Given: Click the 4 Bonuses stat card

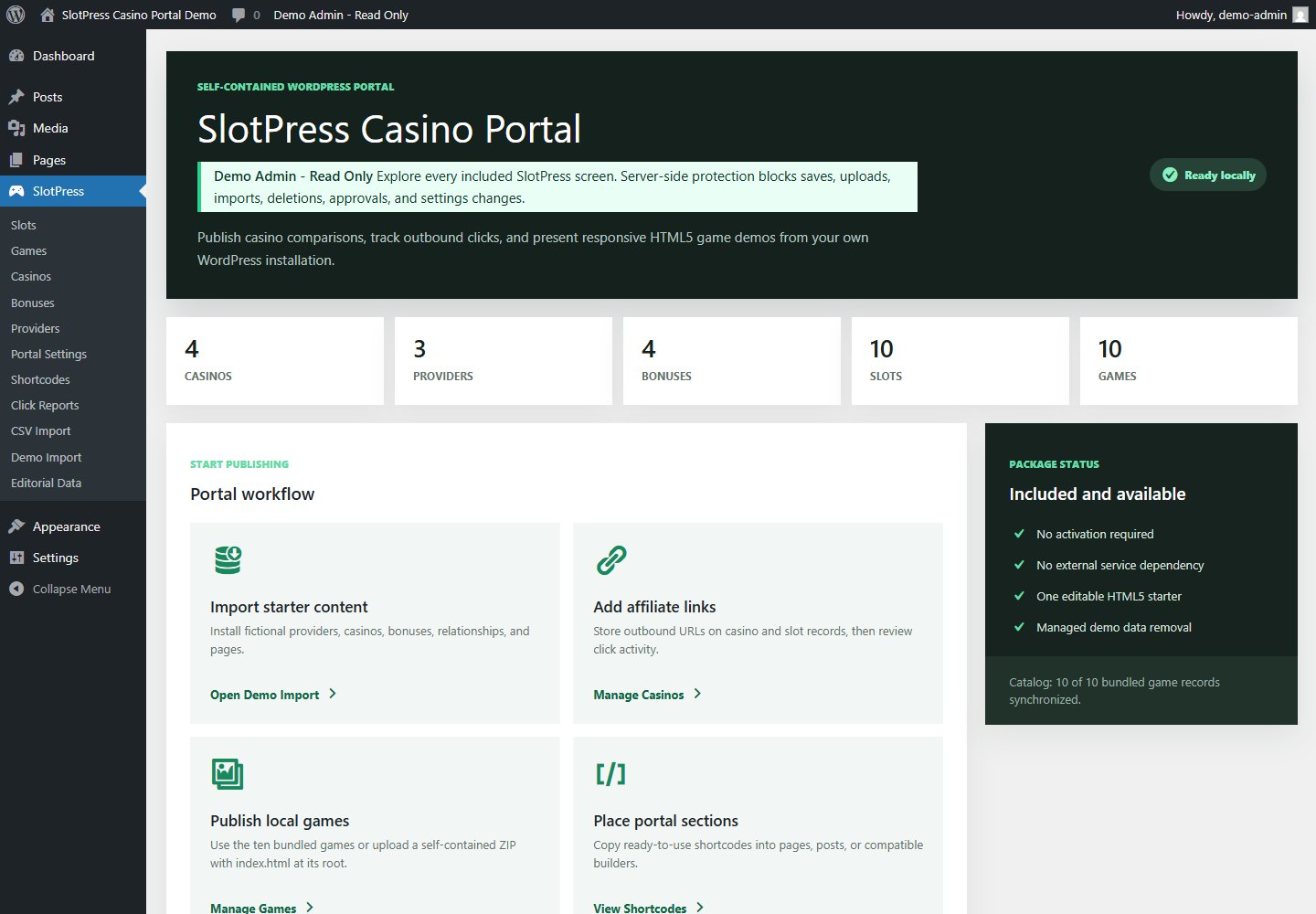Looking at the screenshot, I should click(732, 361).
